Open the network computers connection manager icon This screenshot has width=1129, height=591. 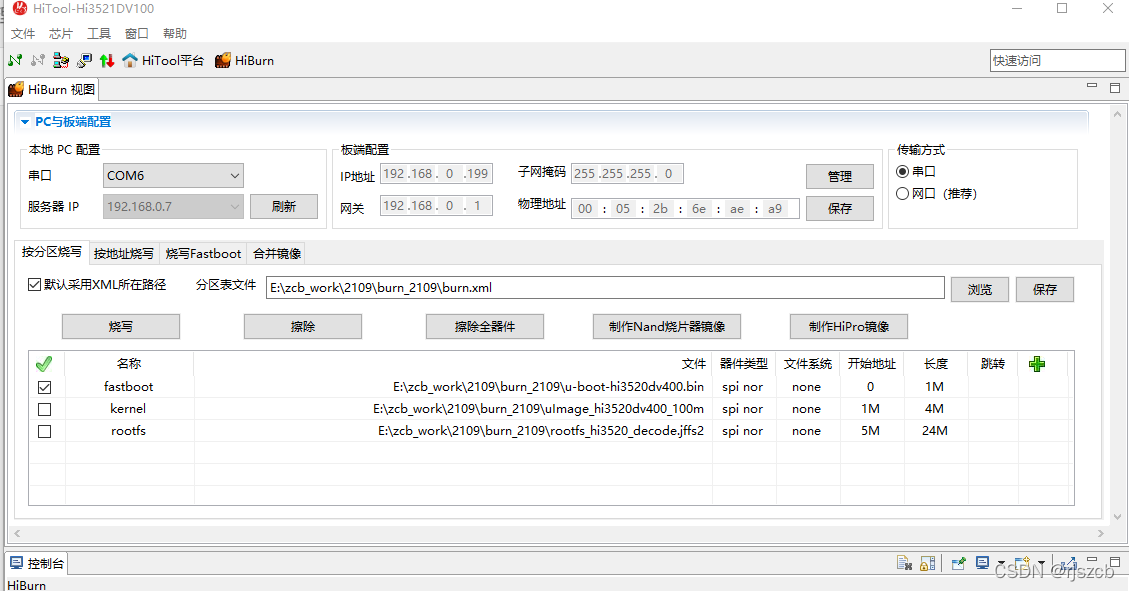pos(61,60)
